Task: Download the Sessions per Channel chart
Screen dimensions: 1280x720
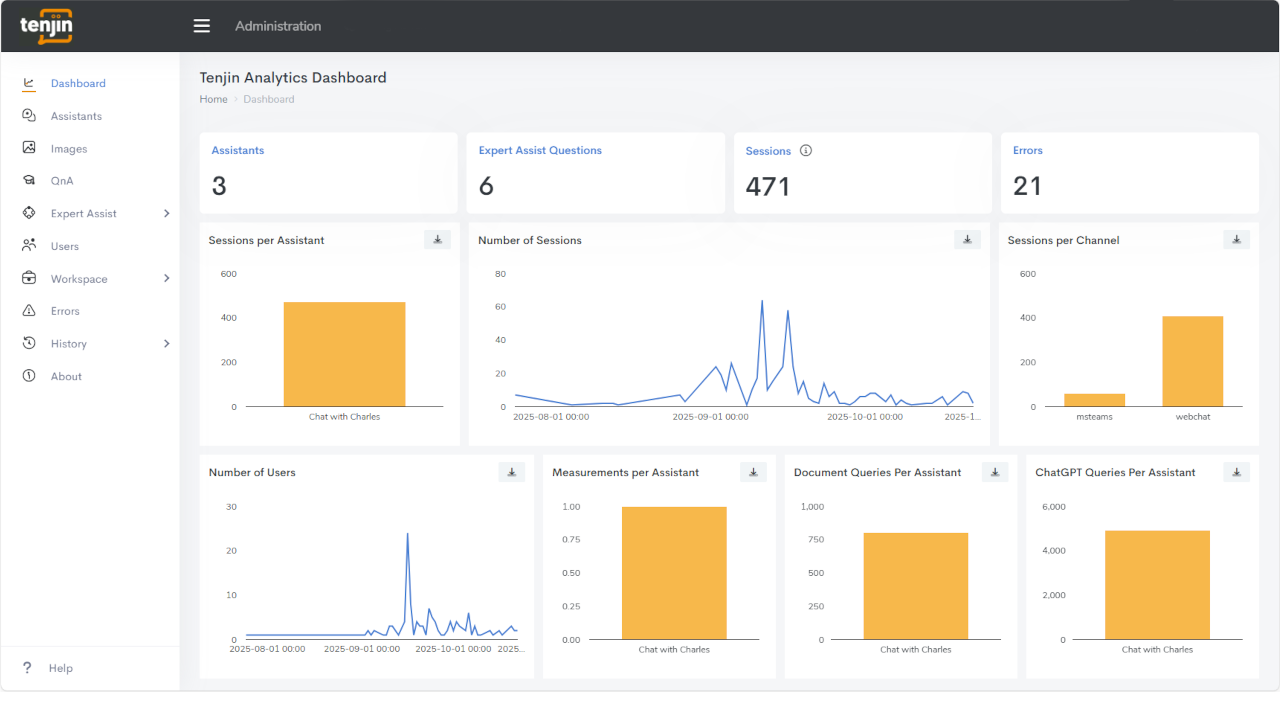Action: [1236, 240]
